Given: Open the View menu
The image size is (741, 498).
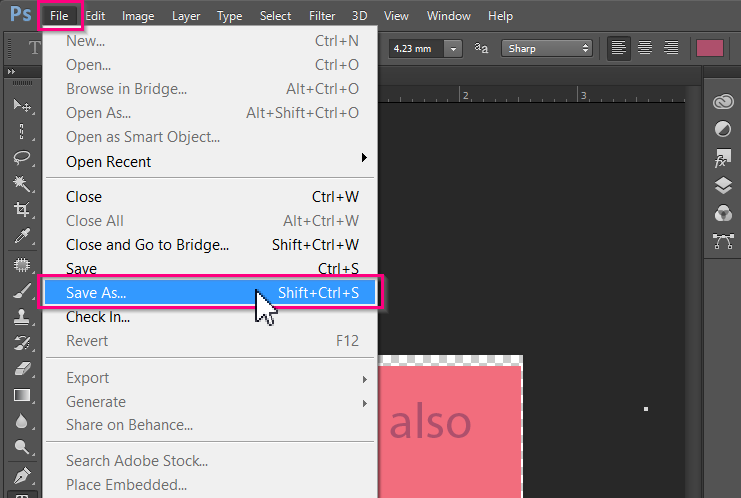Looking at the screenshot, I should [396, 16].
